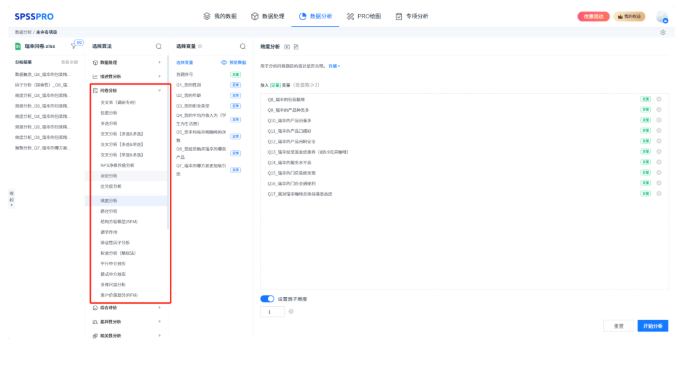Viewport: 691px width, 391px height.
Task: Open the user avatar menu
Action: pos(662,17)
